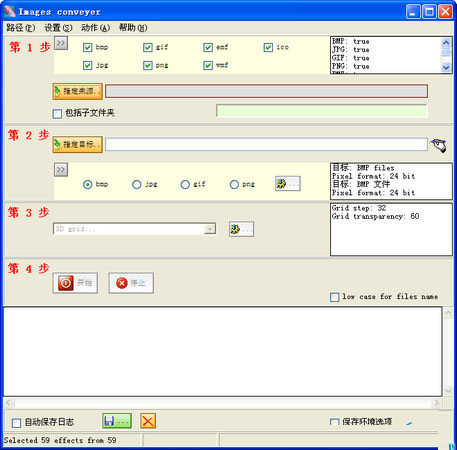457x450 pixels.
Task: Select the bmp target format radio button
Action: pyautogui.click(x=88, y=184)
